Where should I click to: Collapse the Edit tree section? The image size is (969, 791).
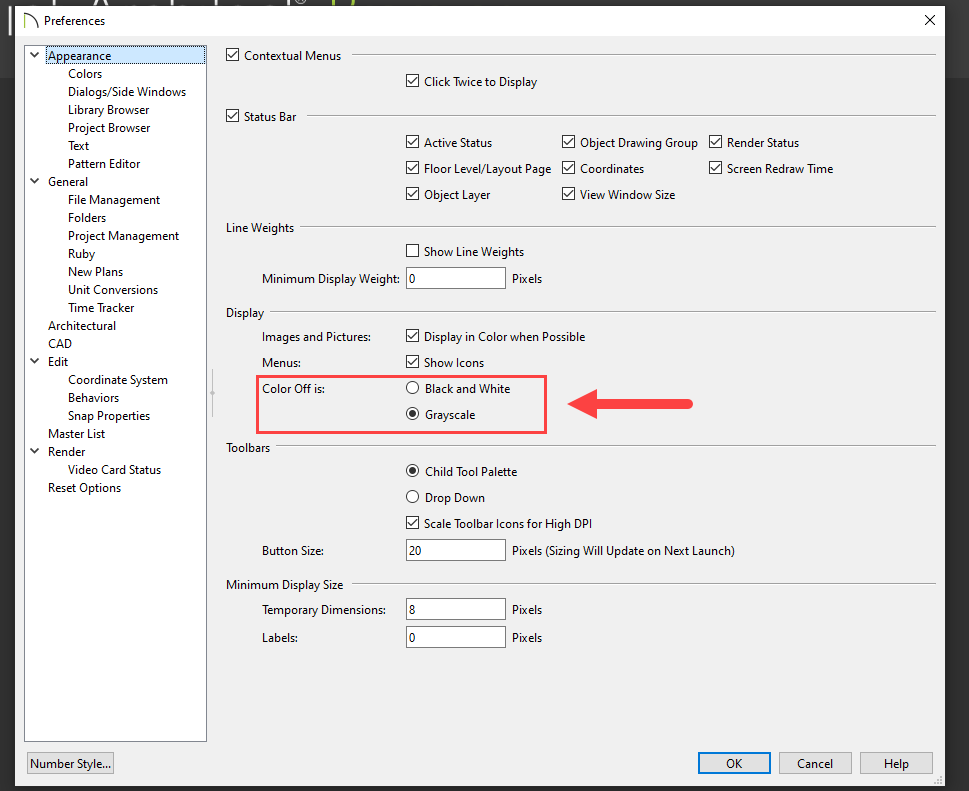[x=37, y=362]
